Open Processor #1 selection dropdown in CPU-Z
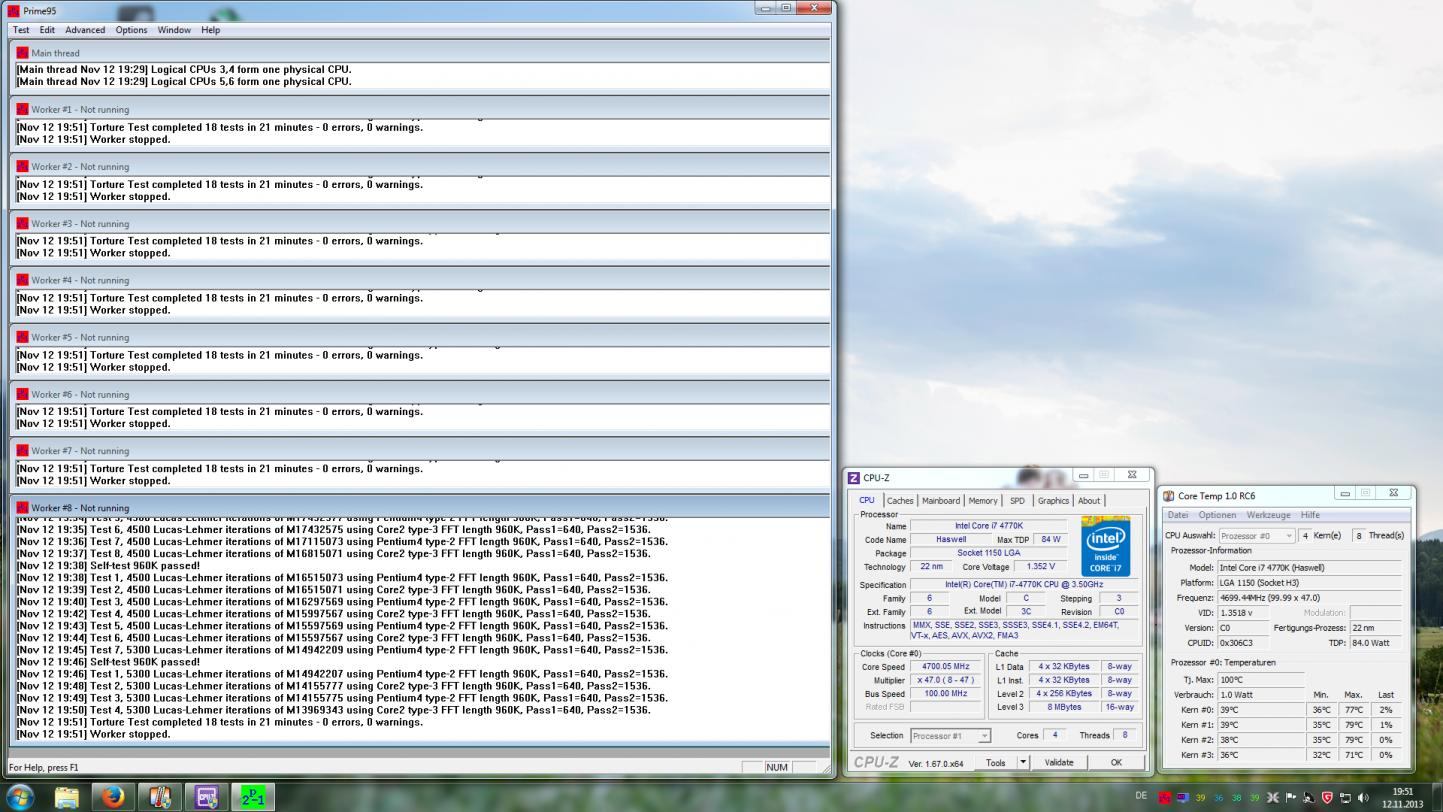 [x=950, y=735]
